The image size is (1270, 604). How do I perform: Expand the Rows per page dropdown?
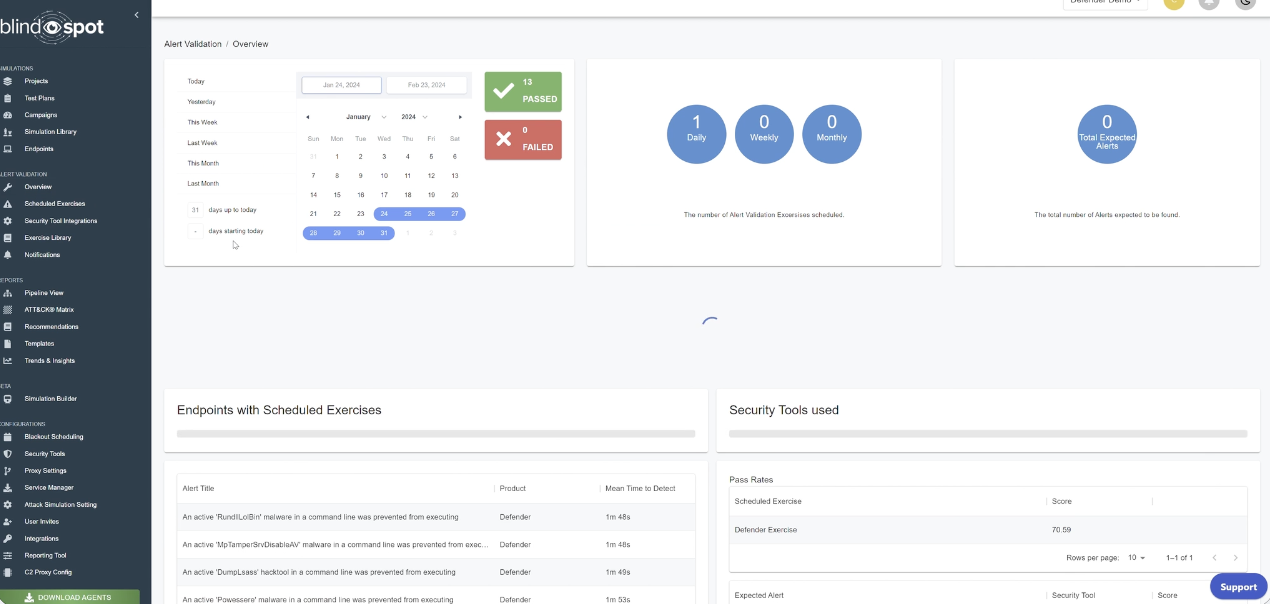tap(1136, 558)
